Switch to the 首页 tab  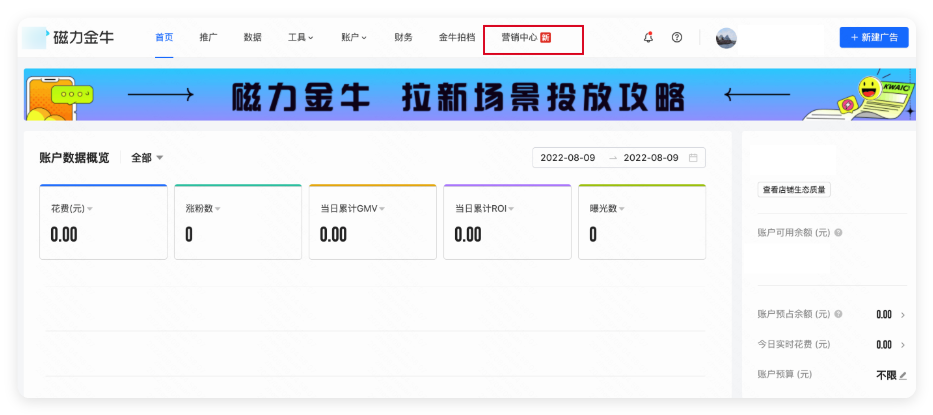(x=164, y=37)
